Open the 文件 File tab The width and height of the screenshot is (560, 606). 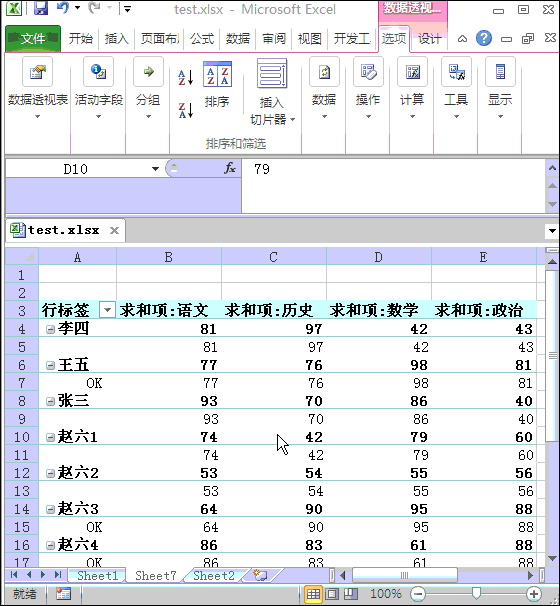pos(33,38)
